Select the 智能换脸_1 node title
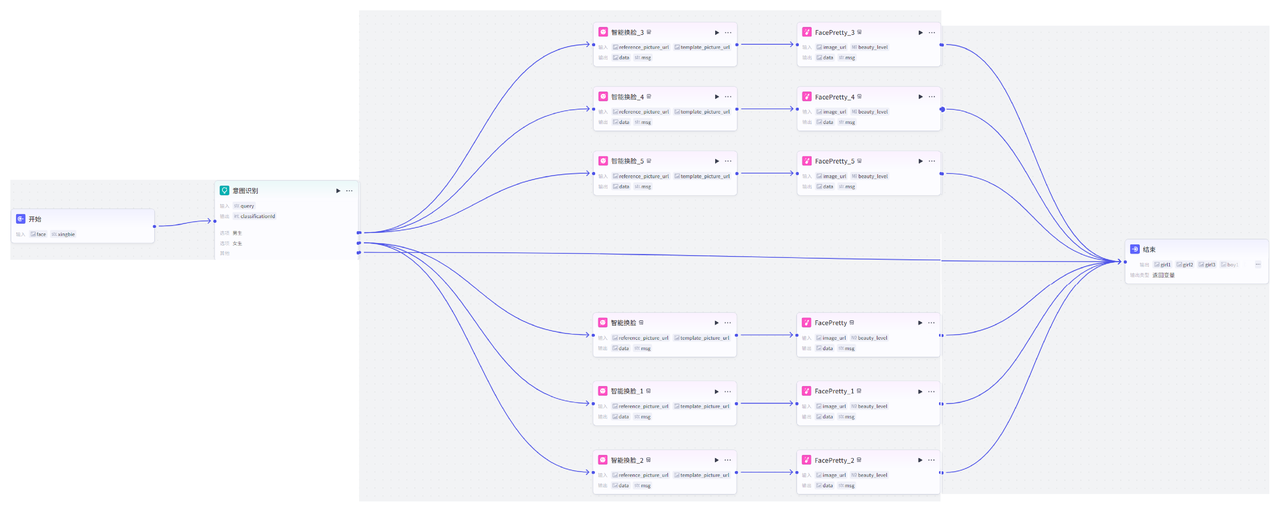Screen dimensions: 1280x512 627,391
